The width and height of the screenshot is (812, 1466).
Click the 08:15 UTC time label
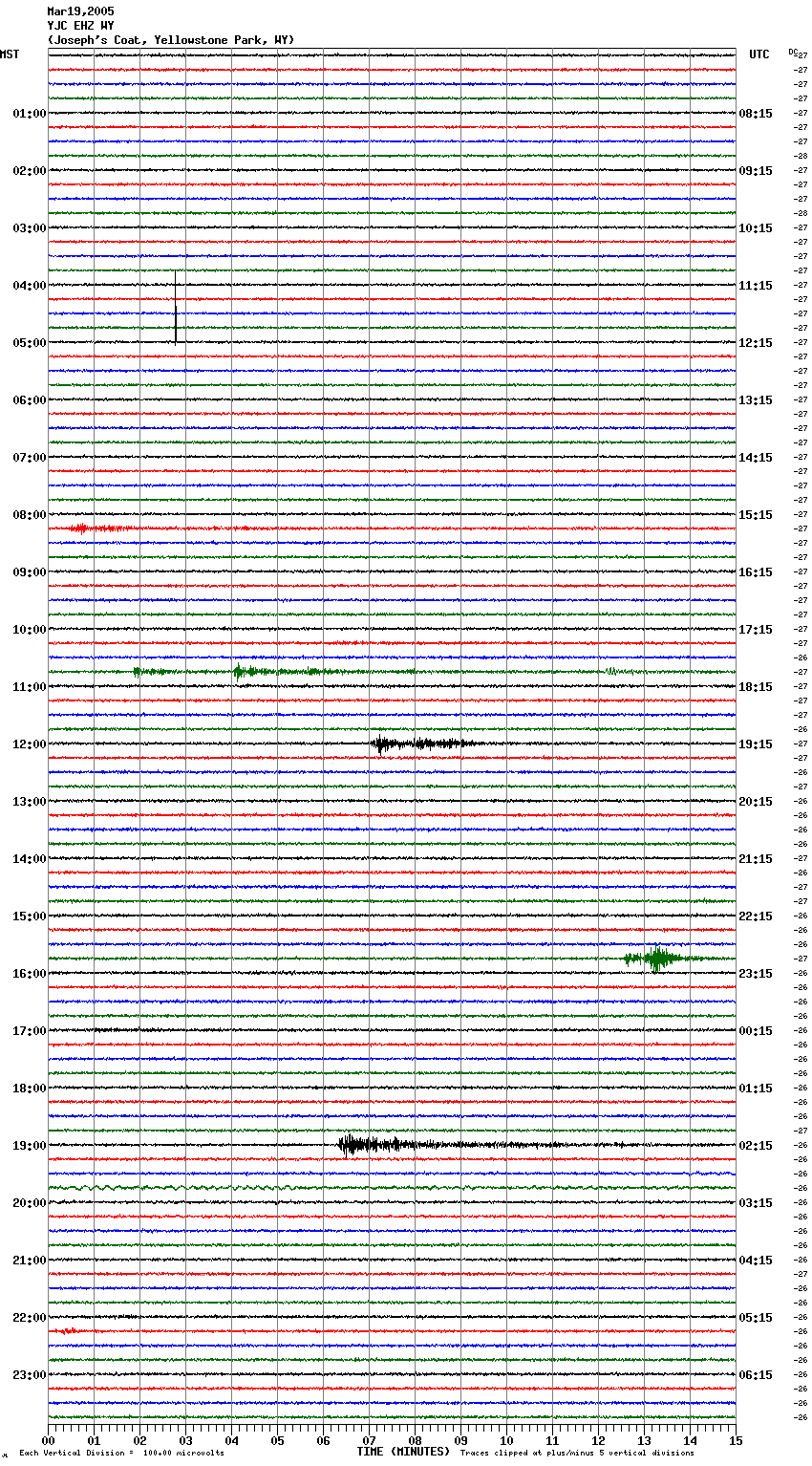tap(756, 114)
